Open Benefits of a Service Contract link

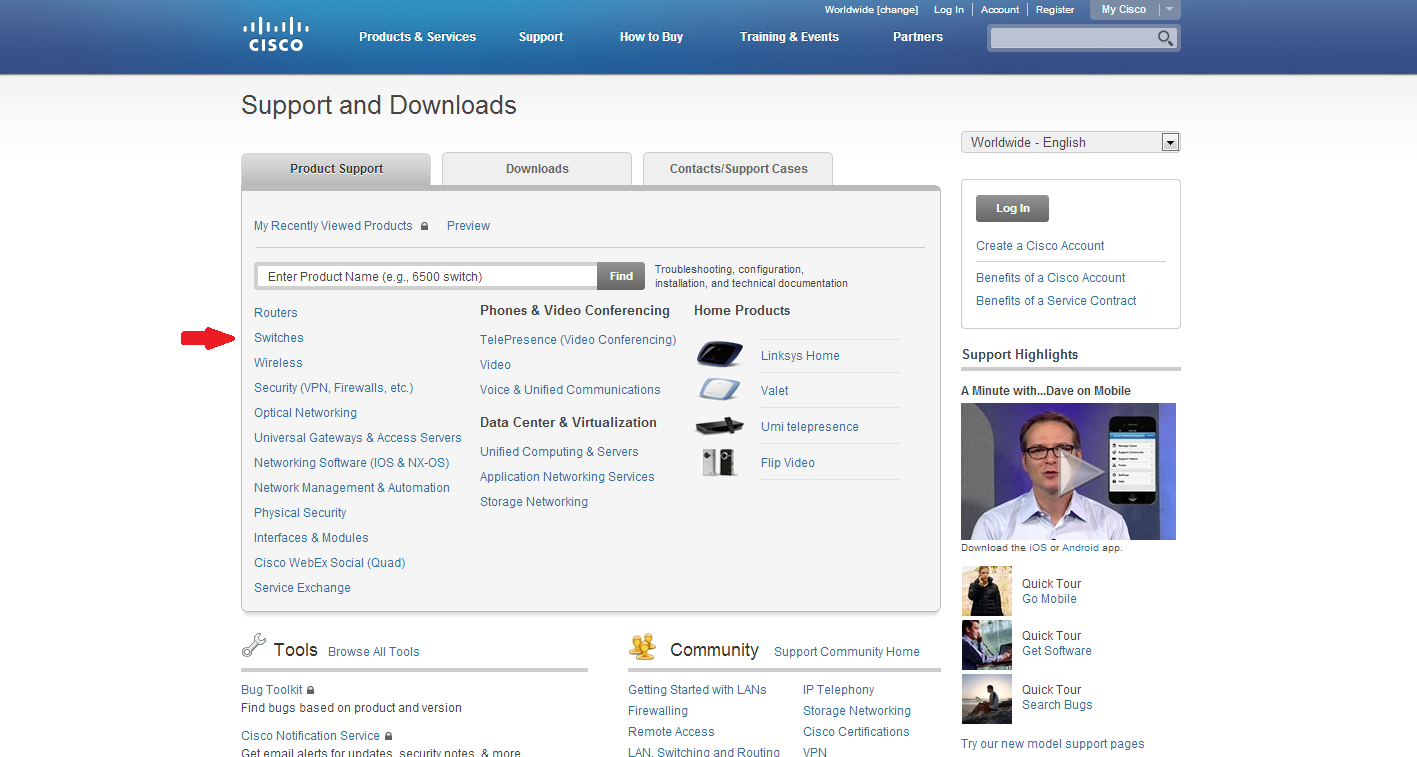click(x=1056, y=301)
